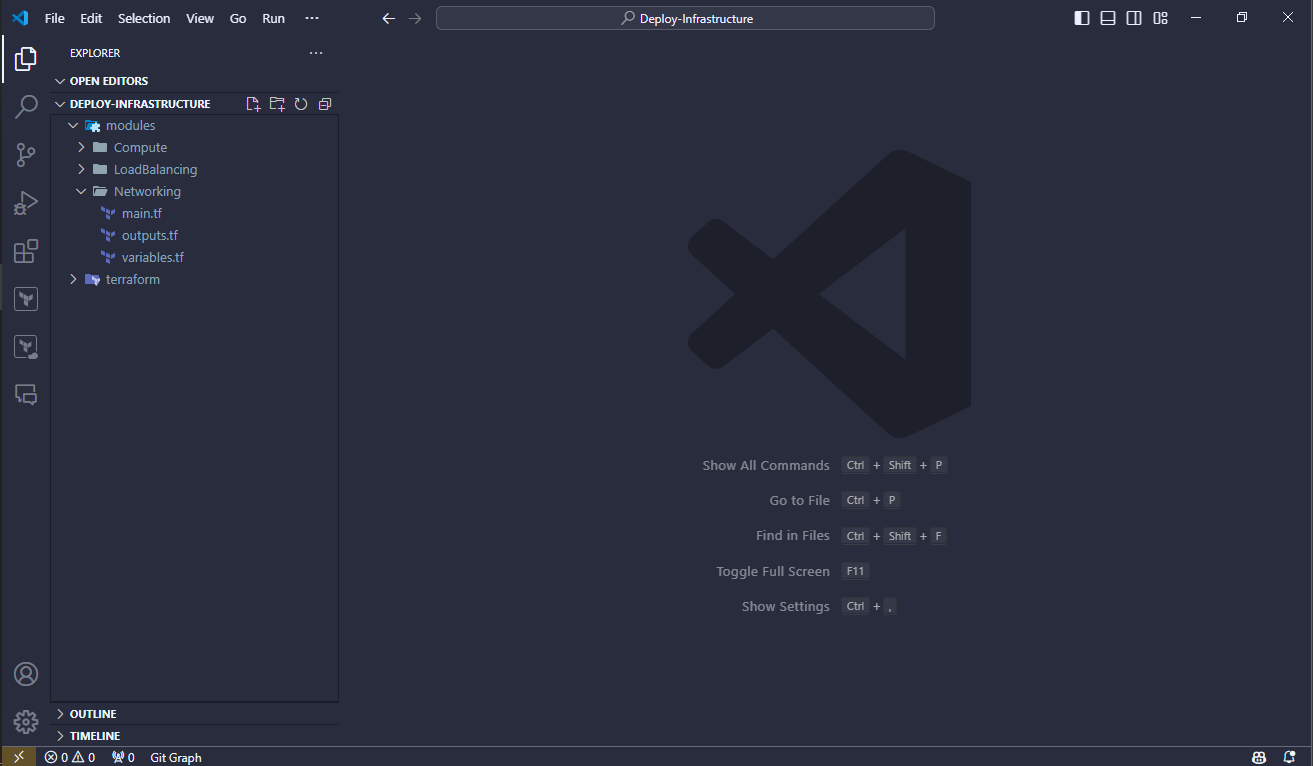Collapse all folders in Explorer
The image size is (1313, 766).
(325, 104)
